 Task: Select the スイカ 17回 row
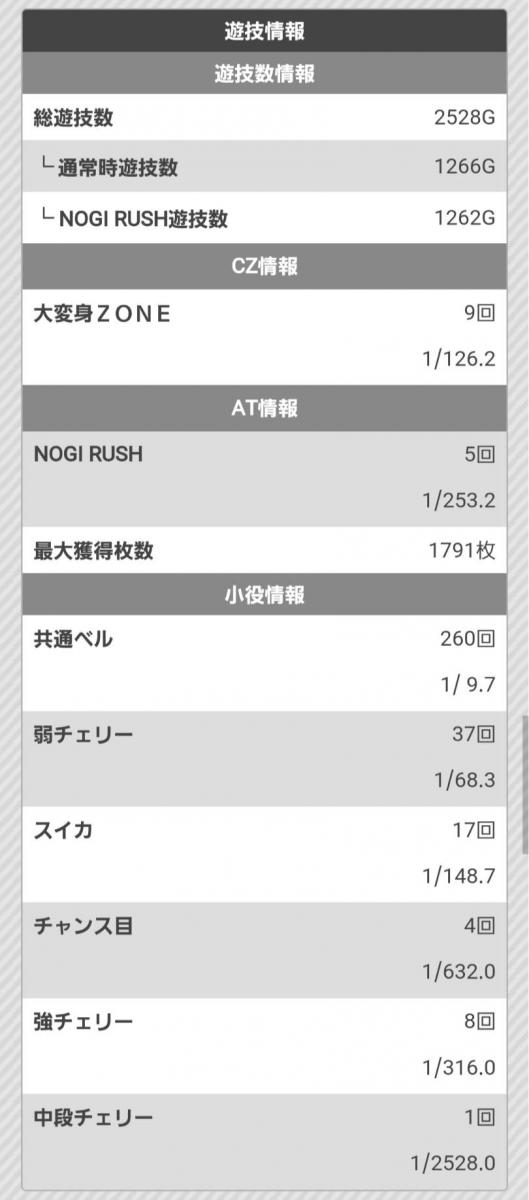264,854
